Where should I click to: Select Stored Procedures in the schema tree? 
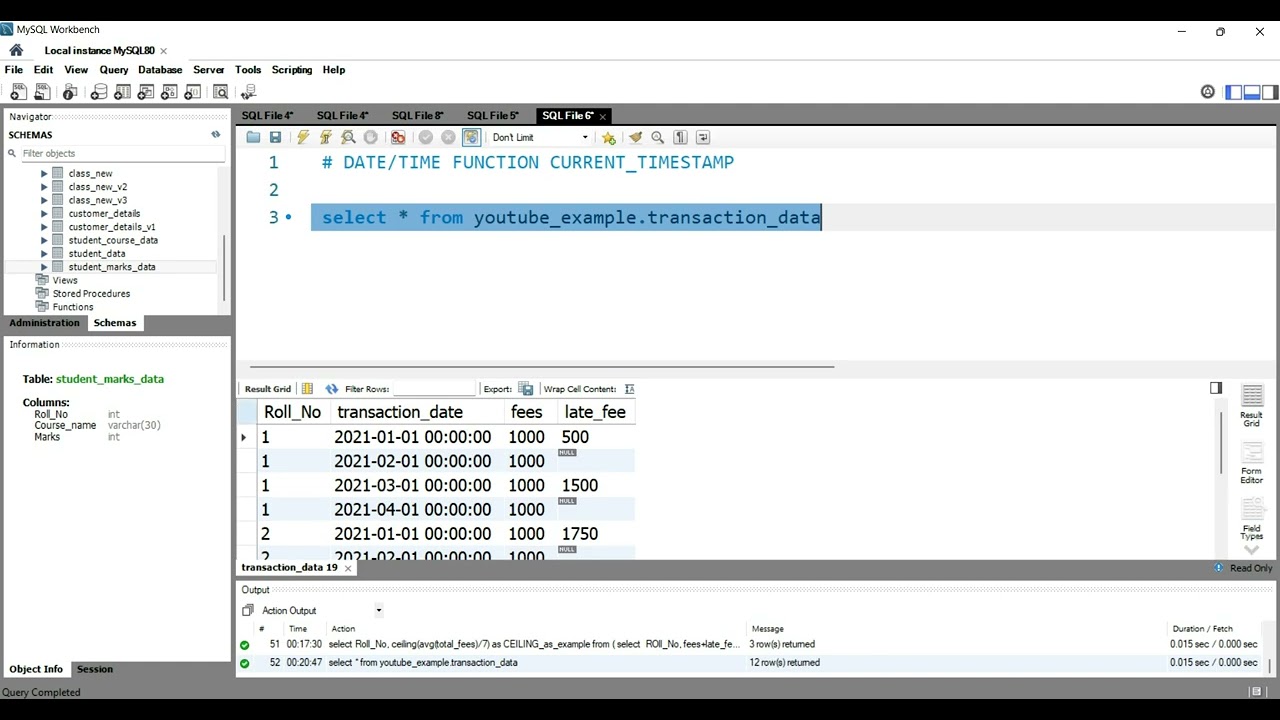91,294
